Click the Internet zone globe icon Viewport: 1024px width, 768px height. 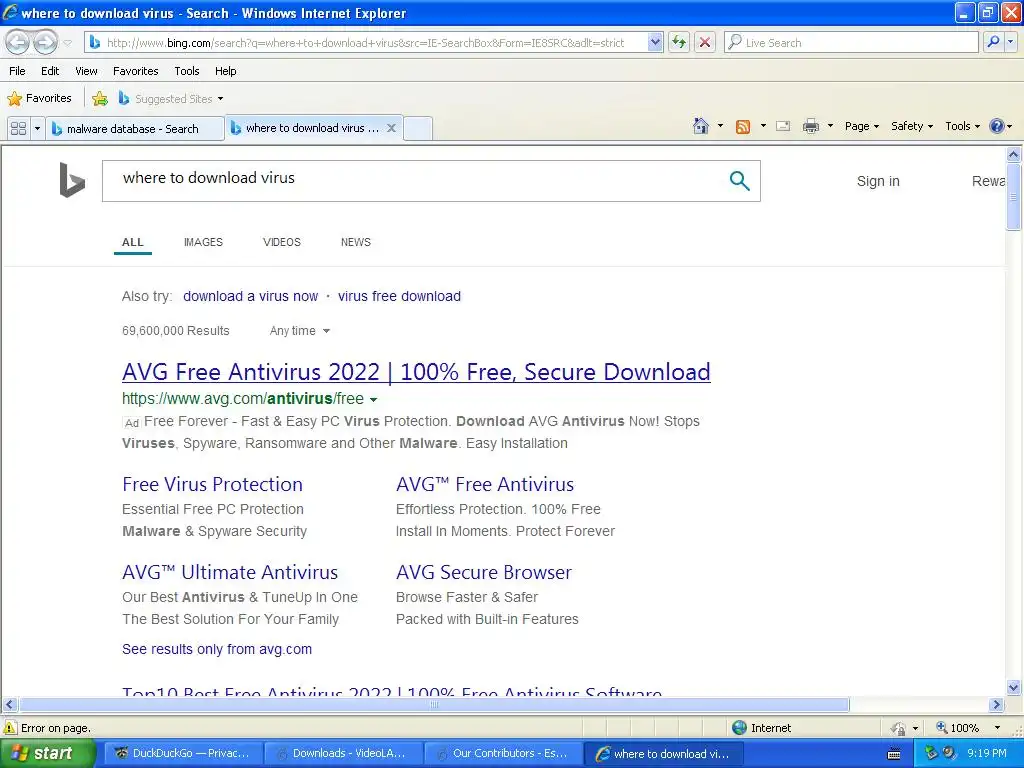coord(739,728)
